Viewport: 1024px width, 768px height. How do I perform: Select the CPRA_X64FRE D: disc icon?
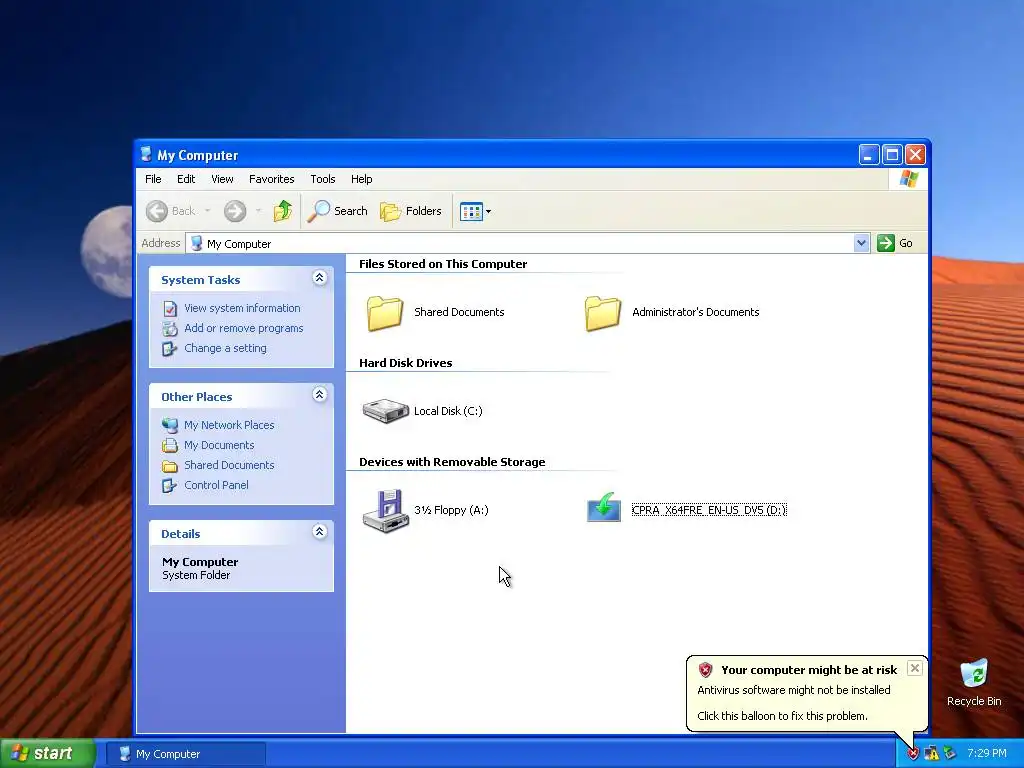(x=603, y=508)
